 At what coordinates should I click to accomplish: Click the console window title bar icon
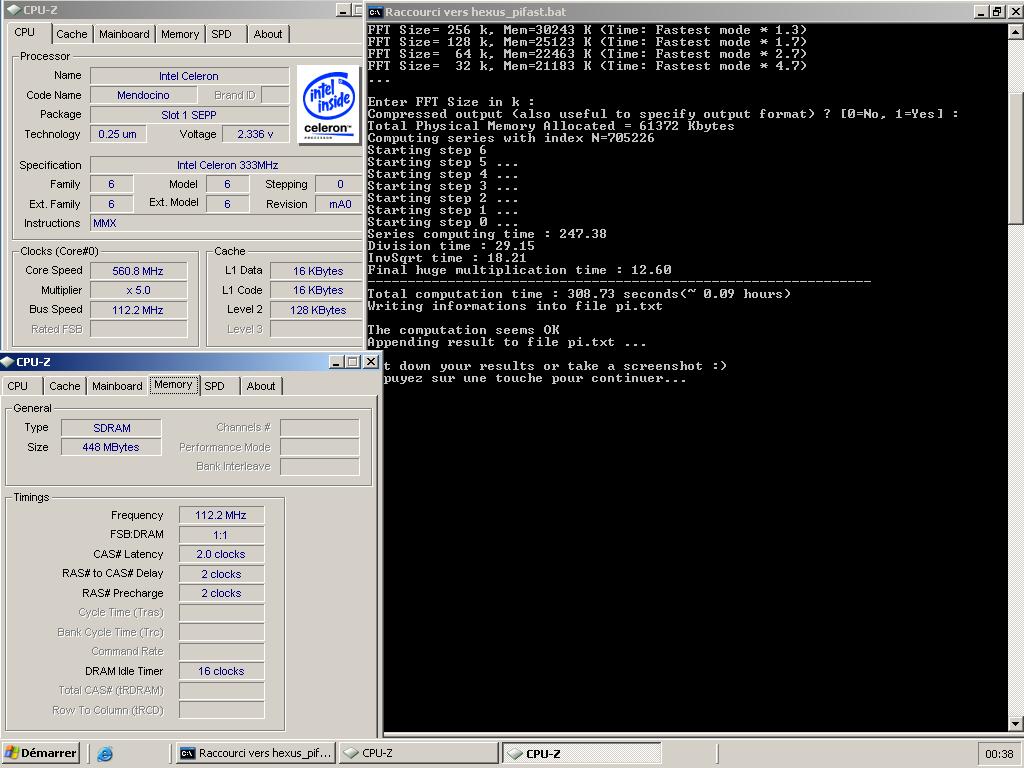tap(375, 12)
